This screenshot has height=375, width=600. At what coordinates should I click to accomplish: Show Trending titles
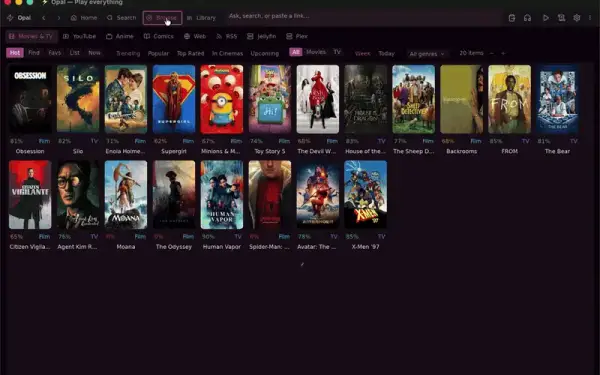[x=128, y=54]
